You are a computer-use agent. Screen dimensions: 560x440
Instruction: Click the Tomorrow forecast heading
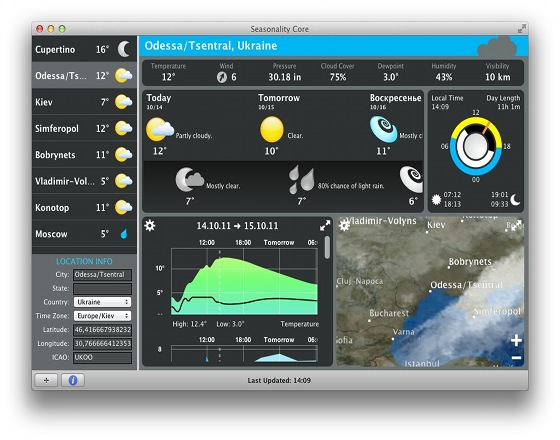point(279,98)
